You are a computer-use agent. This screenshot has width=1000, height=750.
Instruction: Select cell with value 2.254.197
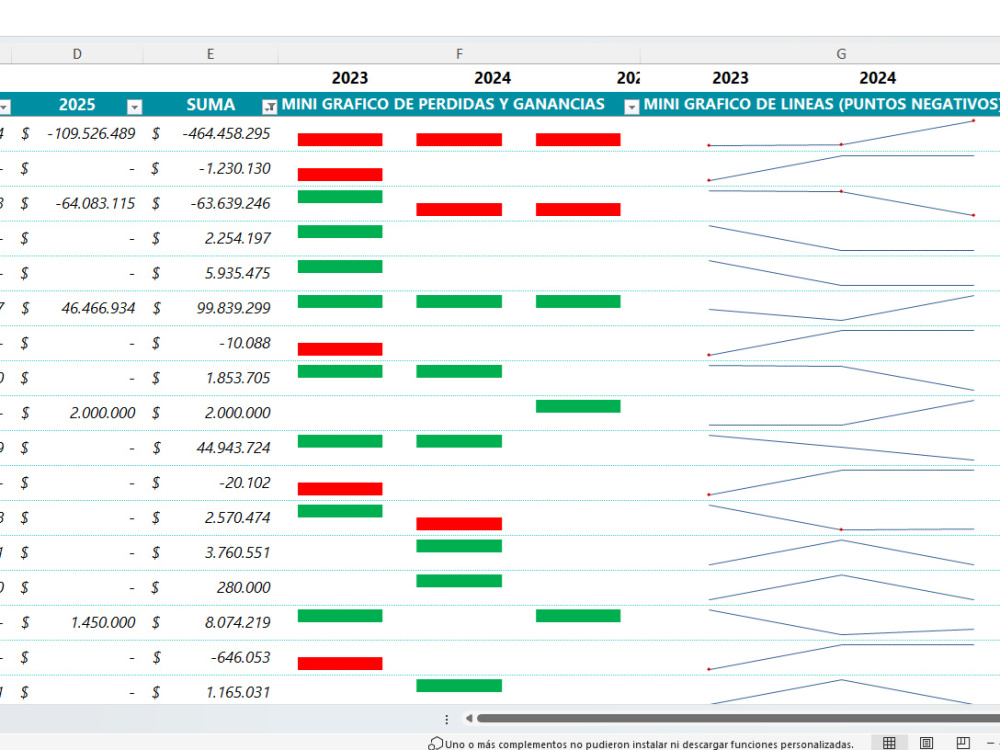click(x=210, y=239)
